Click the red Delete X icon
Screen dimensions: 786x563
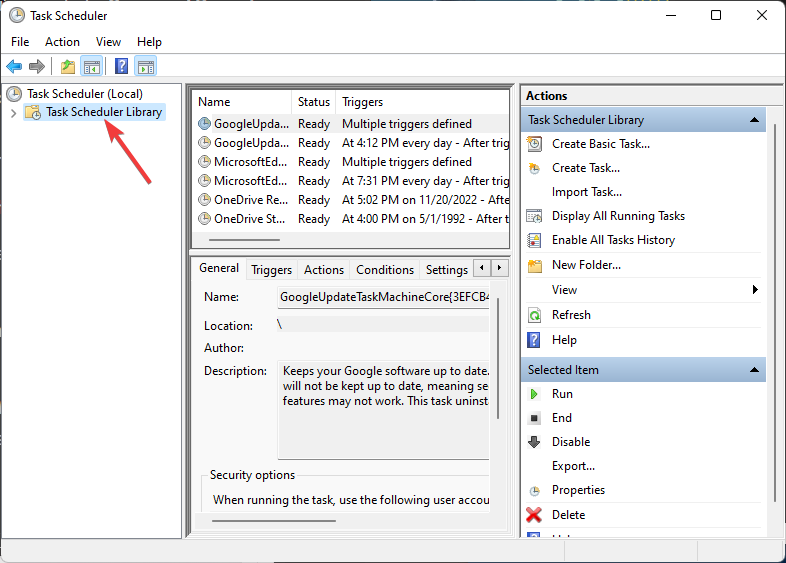(x=534, y=514)
